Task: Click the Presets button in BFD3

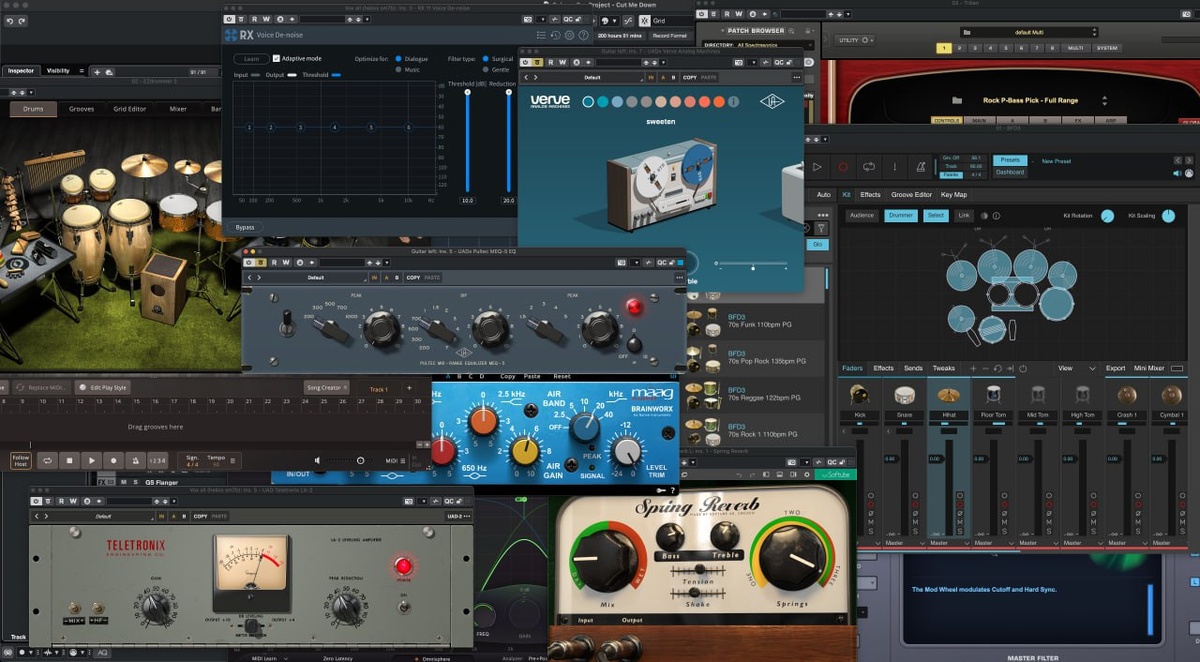Action: coord(1011,160)
